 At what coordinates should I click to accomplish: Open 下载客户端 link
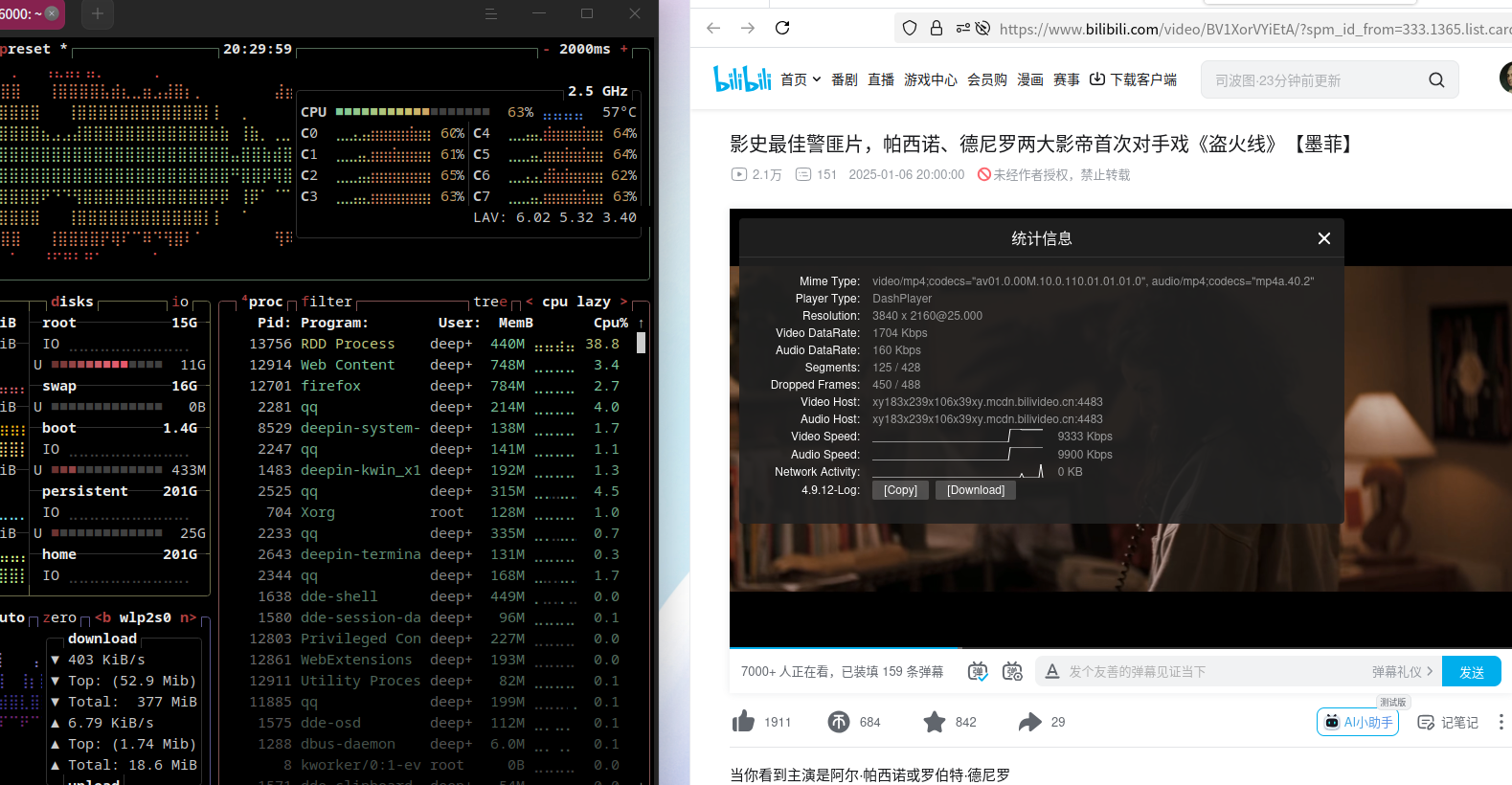[1134, 79]
